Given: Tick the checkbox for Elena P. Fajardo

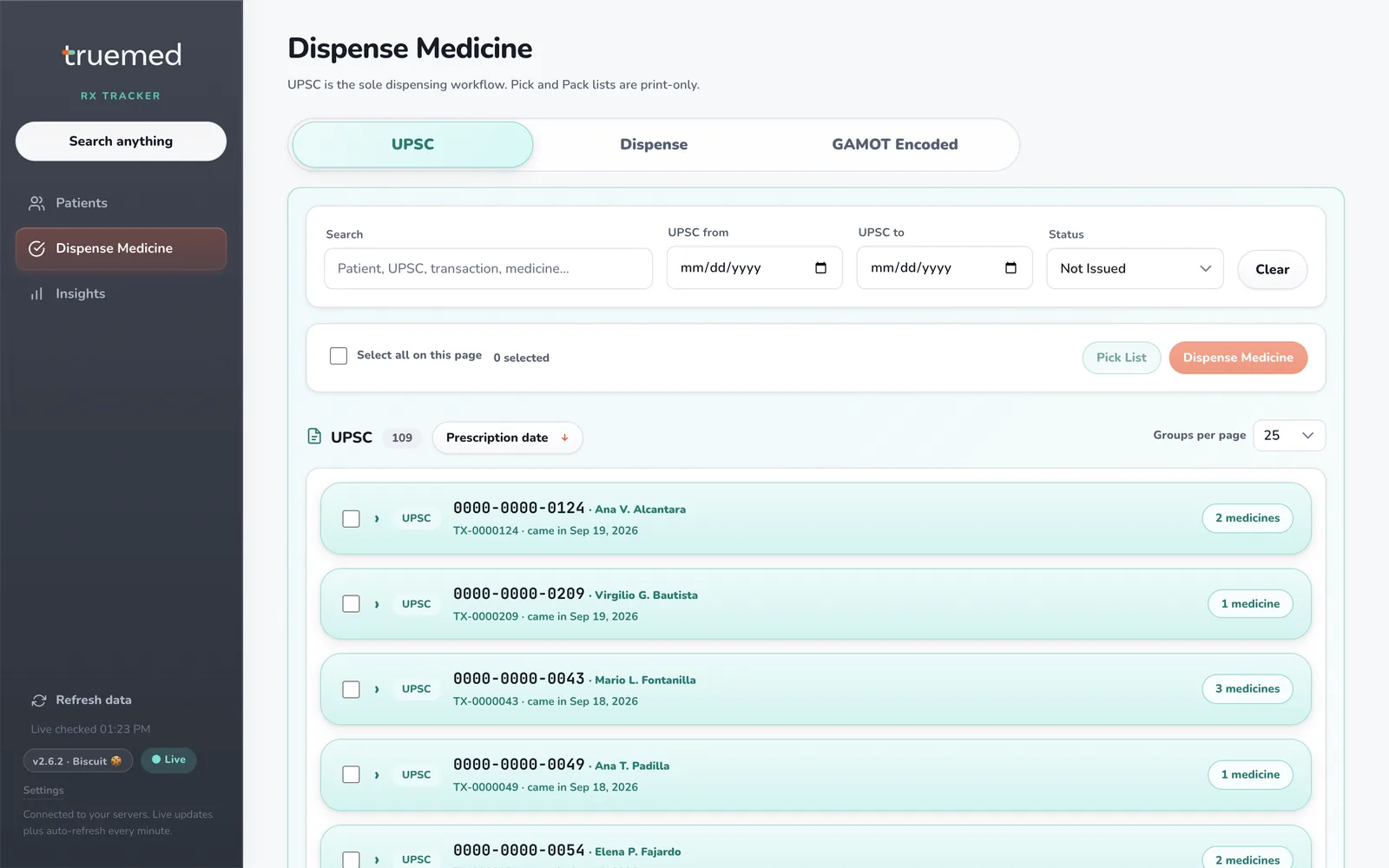Looking at the screenshot, I should point(351,859).
